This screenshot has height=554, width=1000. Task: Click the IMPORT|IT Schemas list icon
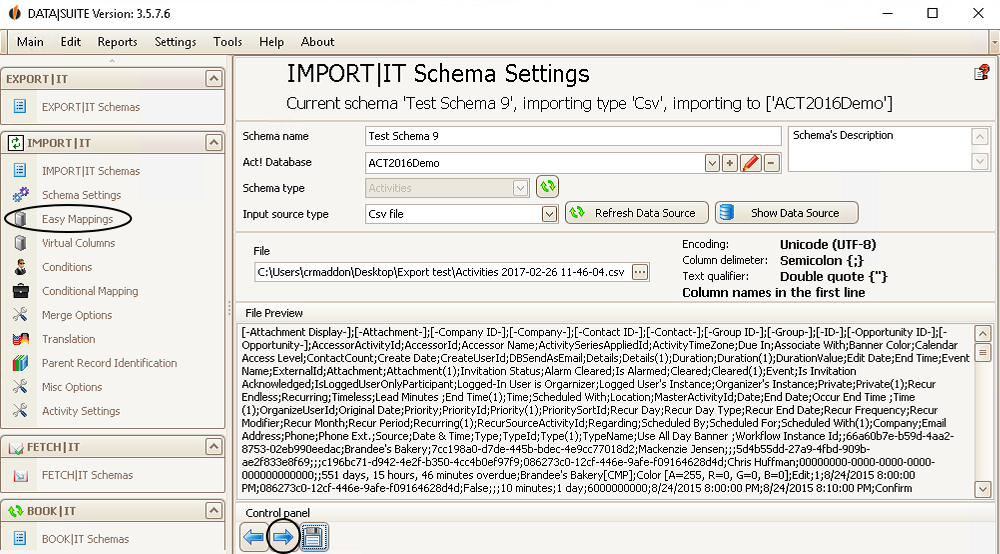click(x=20, y=170)
